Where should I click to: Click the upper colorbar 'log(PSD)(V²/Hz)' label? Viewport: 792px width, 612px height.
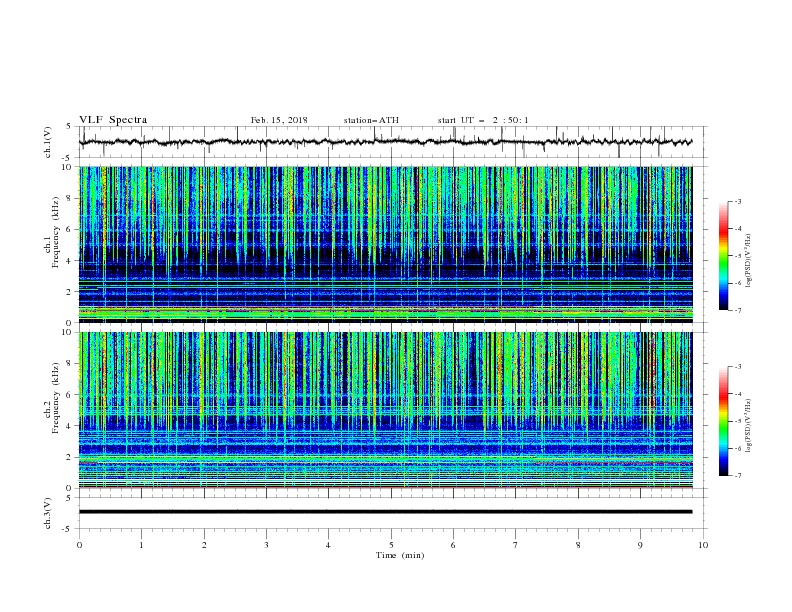(749, 261)
